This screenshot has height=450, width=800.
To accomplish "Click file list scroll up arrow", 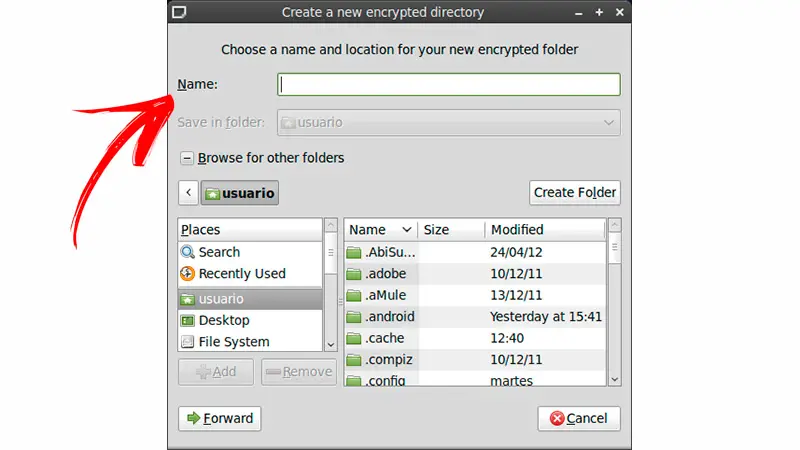I will pyautogui.click(x=615, y=224).
